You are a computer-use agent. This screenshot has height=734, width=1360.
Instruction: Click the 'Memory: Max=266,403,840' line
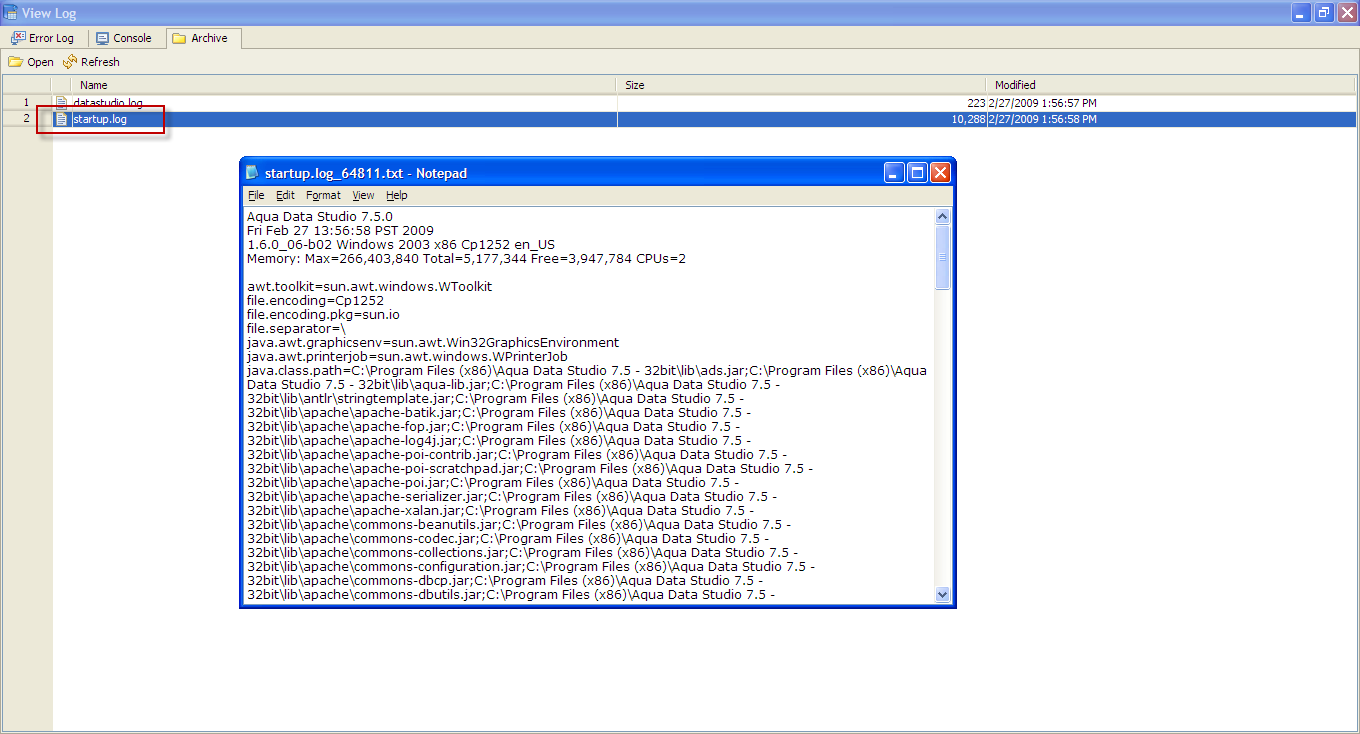466,258
